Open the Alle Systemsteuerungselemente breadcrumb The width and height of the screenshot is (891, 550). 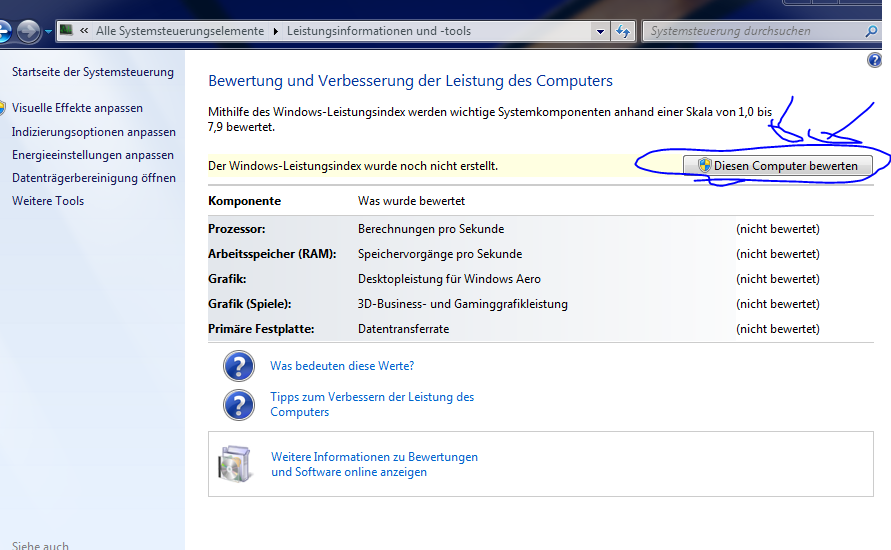point(180,31)
